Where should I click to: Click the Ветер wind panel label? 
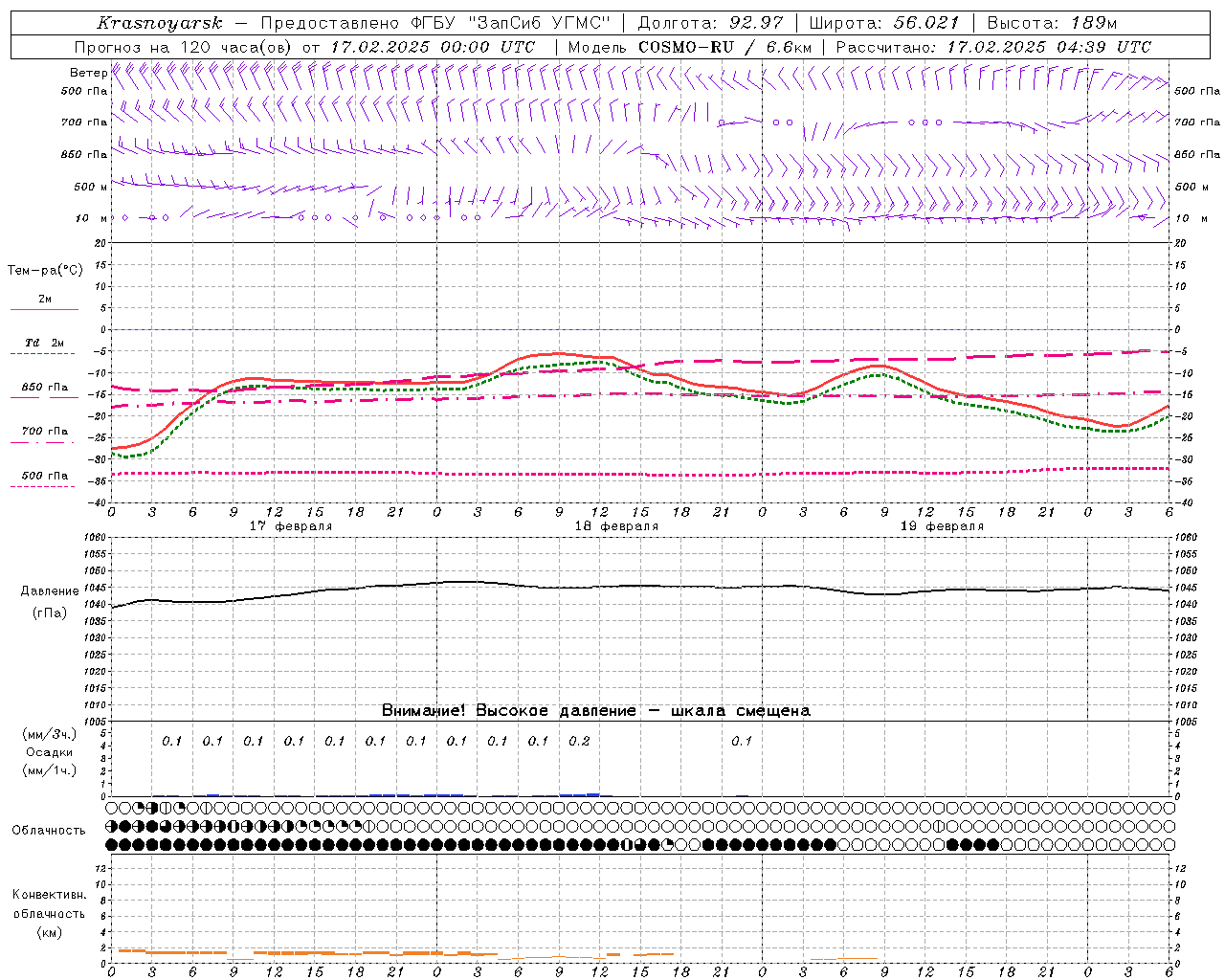88,73
